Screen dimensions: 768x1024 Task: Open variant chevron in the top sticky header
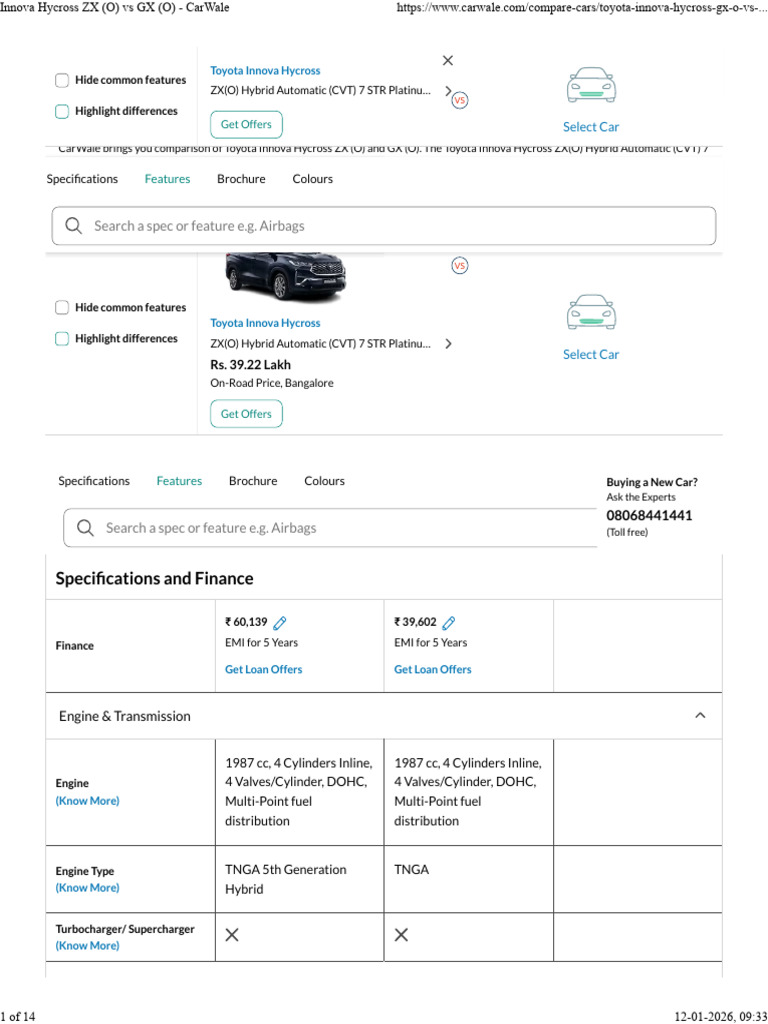click(x=448, y=91)
